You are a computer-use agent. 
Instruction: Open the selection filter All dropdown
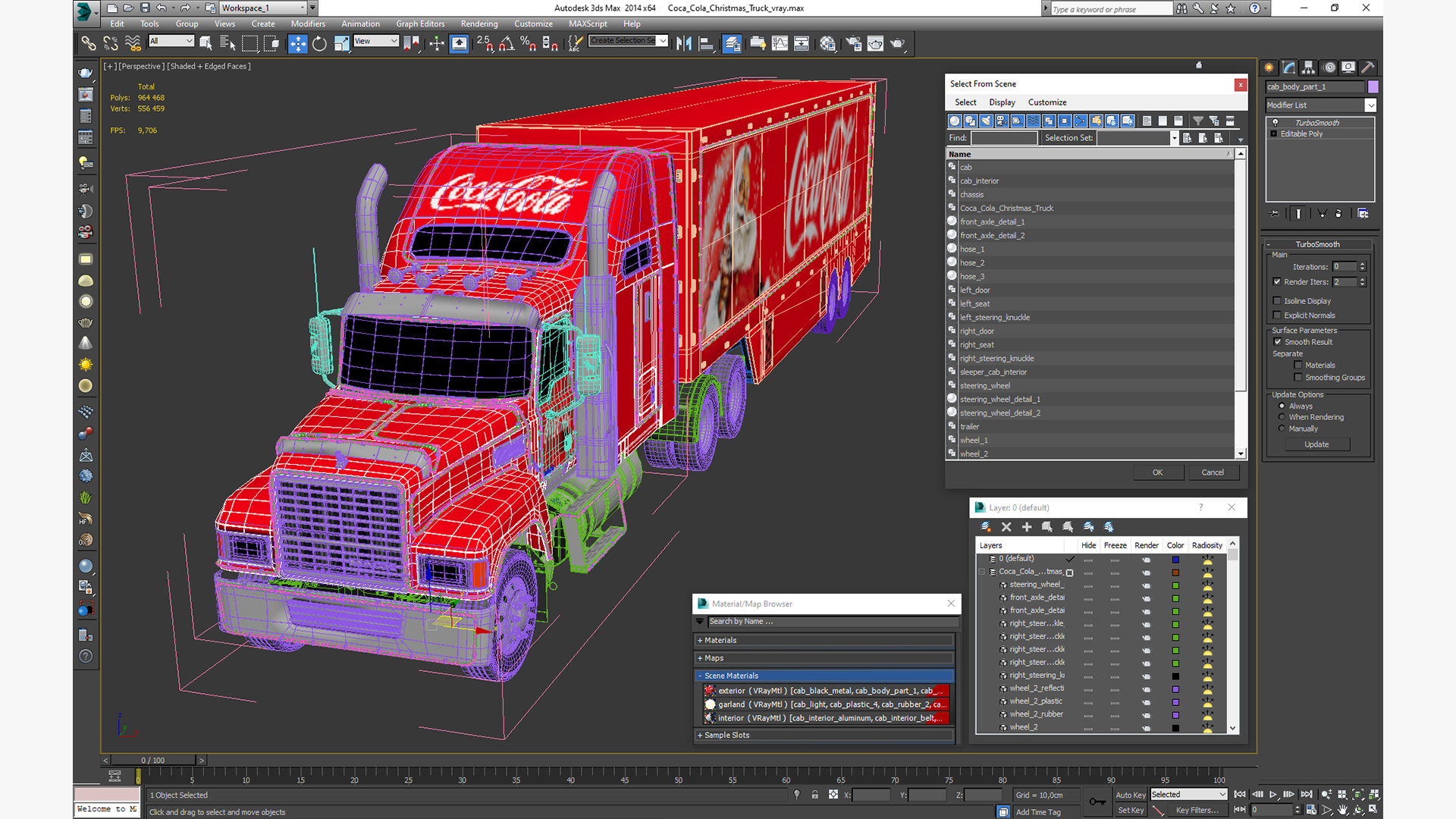tap(171, 41)
